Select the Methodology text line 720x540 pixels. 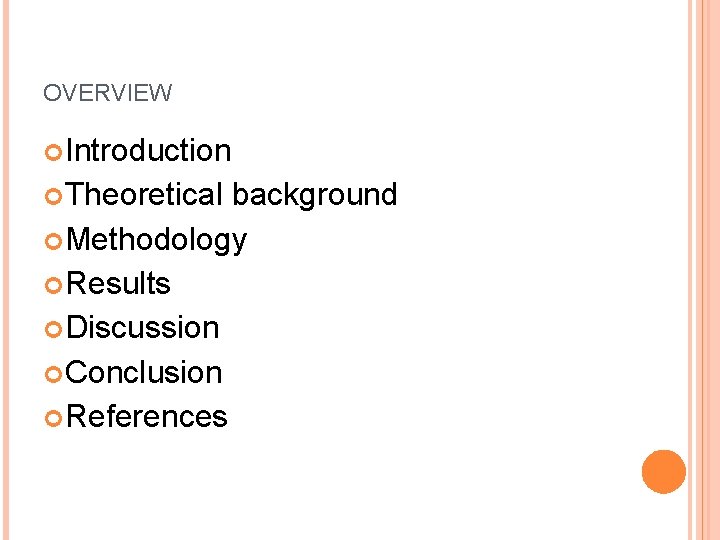click(x=157, y=240)
